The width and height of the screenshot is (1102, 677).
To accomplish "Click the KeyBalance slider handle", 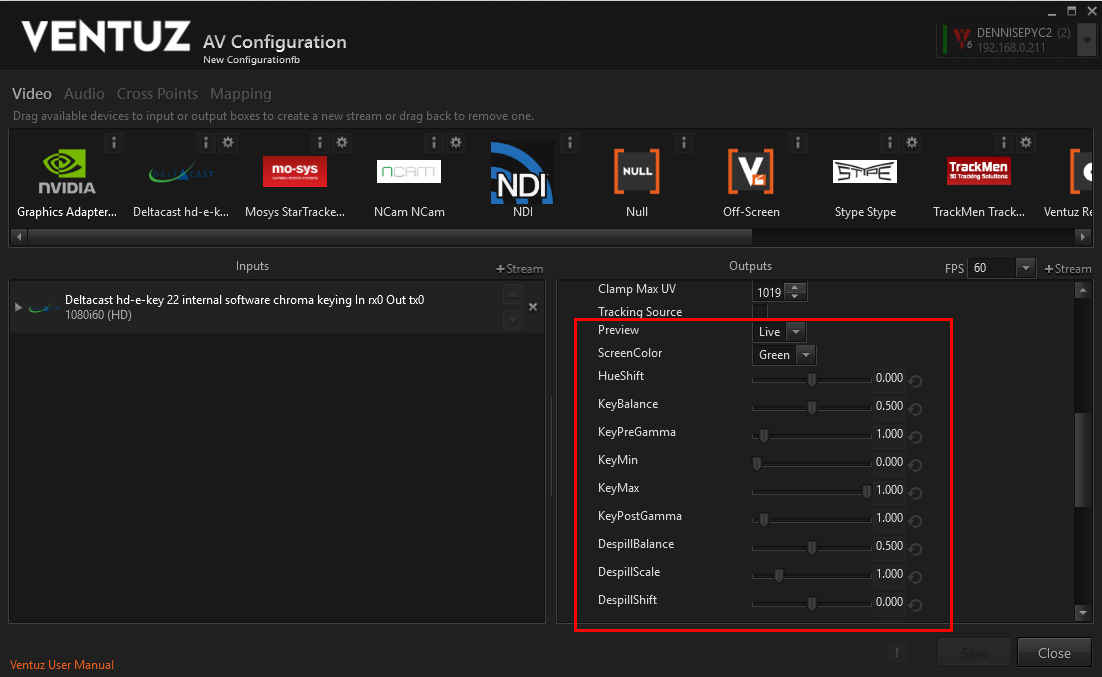I will [811, 407].
